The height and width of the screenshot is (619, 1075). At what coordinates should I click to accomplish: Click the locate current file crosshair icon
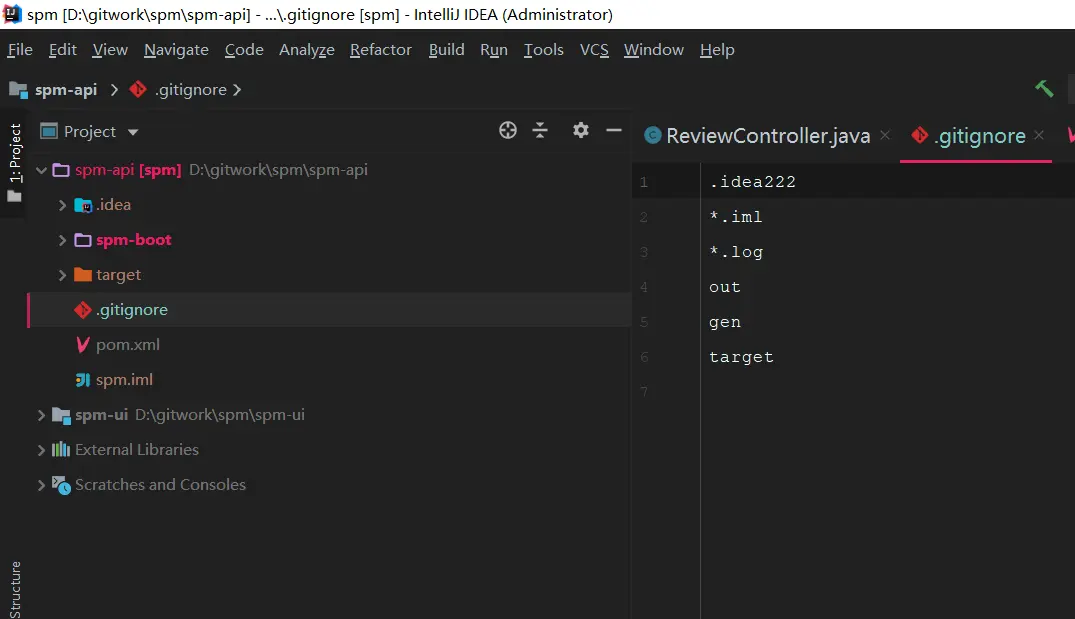507,130
